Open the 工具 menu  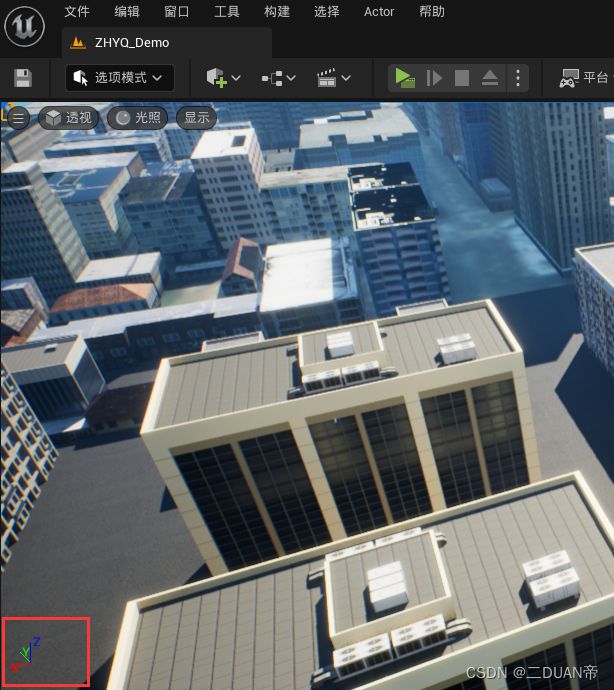click(x=227, y=11)
